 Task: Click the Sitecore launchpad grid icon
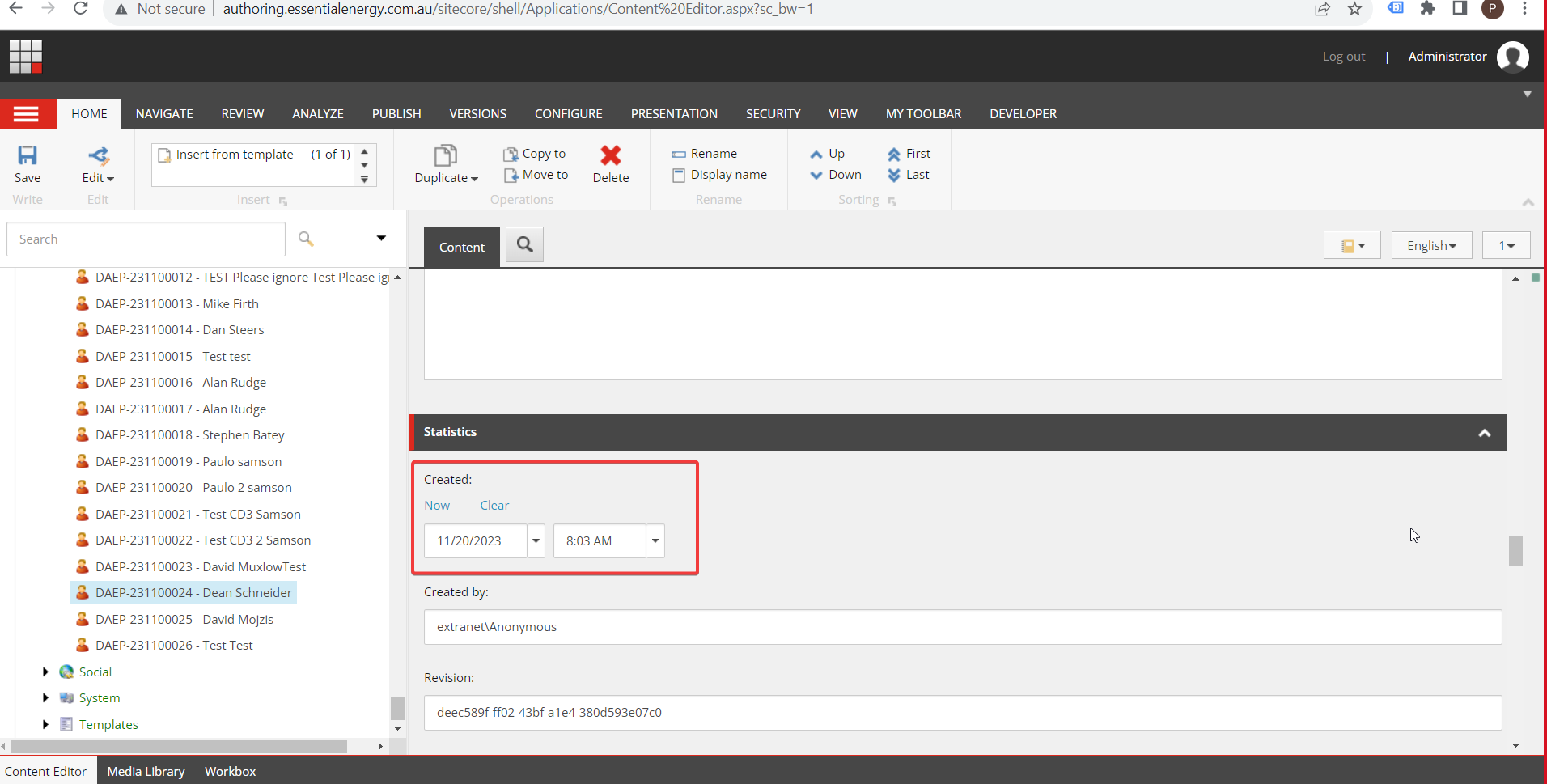pos(25,57)
